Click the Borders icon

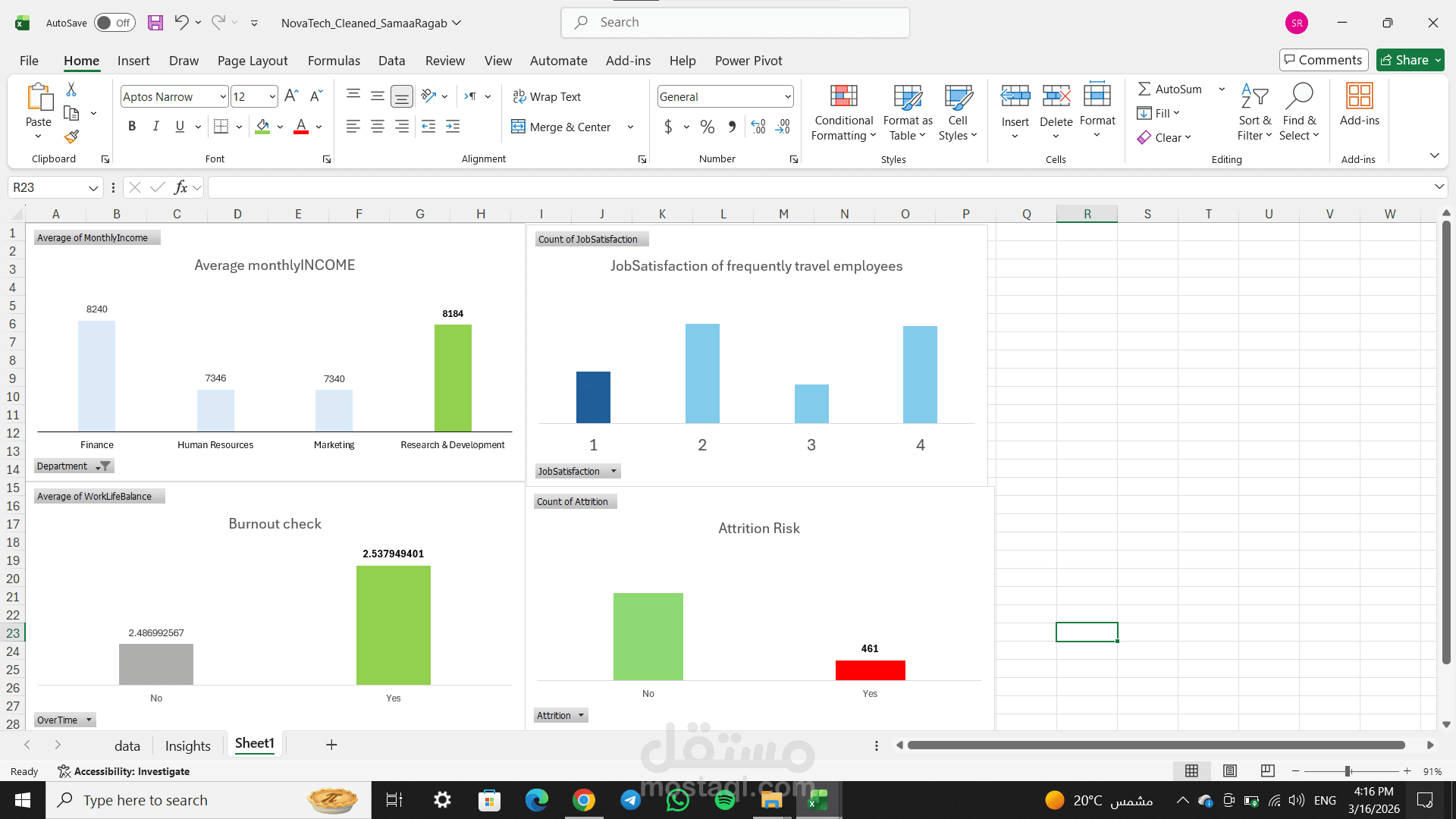(x=221, y=127)
